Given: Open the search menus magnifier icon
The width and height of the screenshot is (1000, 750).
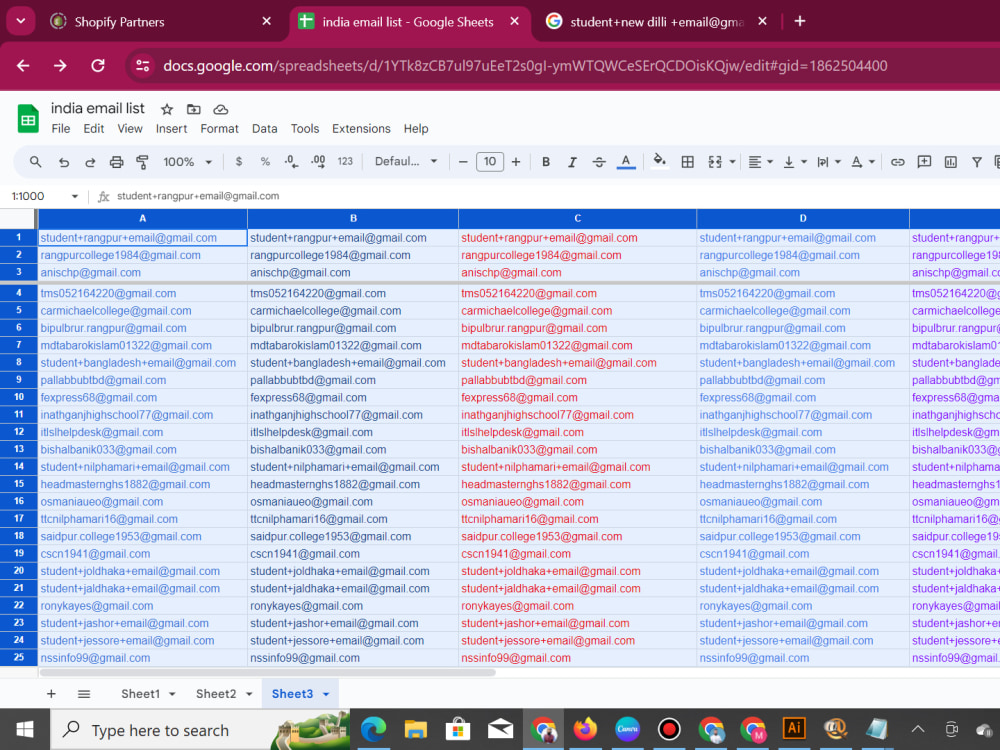Looking at the screenshot, I should [x=35, y=162].
